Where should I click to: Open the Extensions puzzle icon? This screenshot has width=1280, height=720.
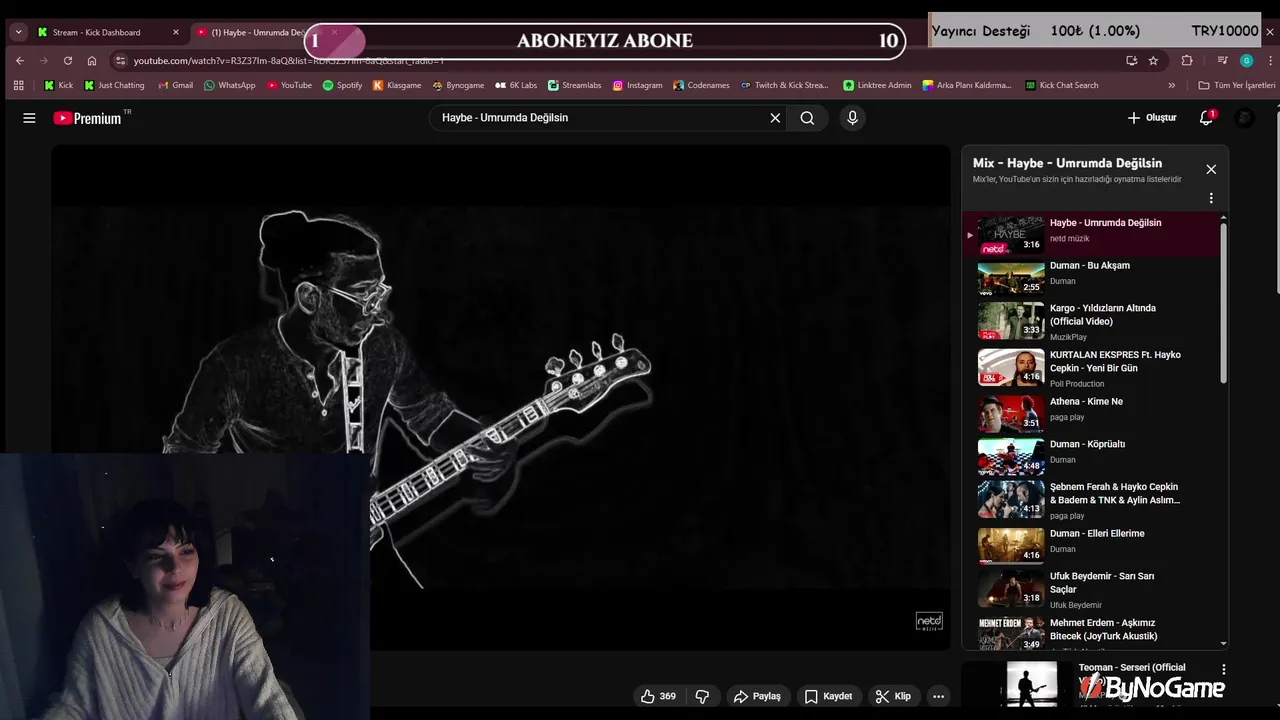tap(1187, 60)
